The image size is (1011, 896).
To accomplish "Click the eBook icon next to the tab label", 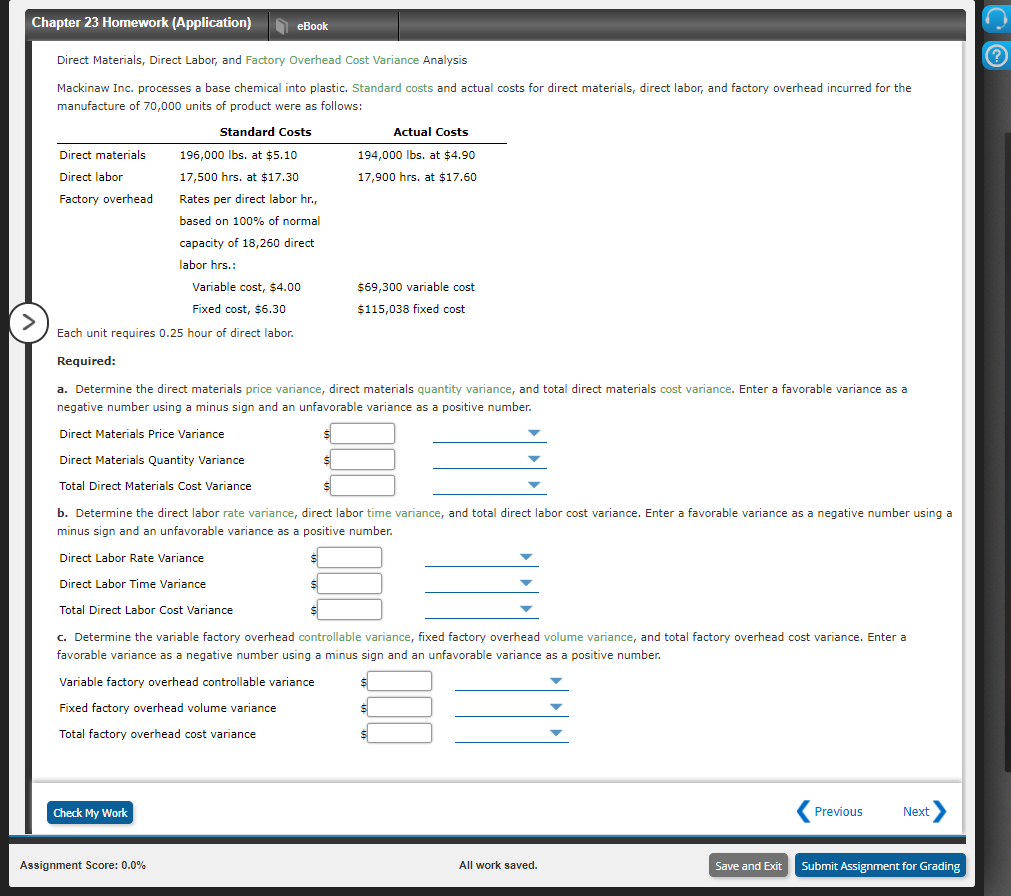I will click(282, 25).
